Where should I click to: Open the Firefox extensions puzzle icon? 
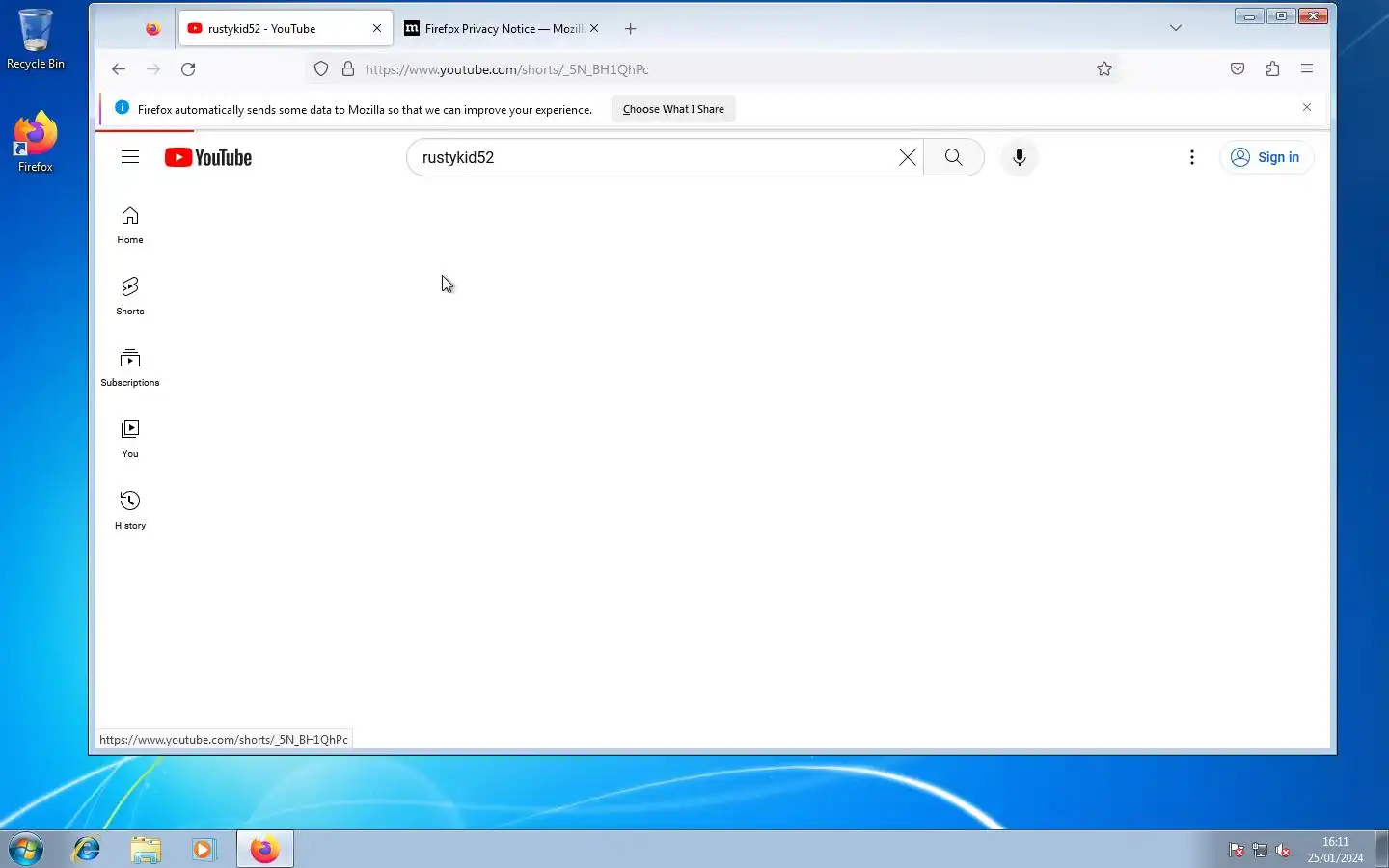pyautogui.click(x=1272, y=68)
